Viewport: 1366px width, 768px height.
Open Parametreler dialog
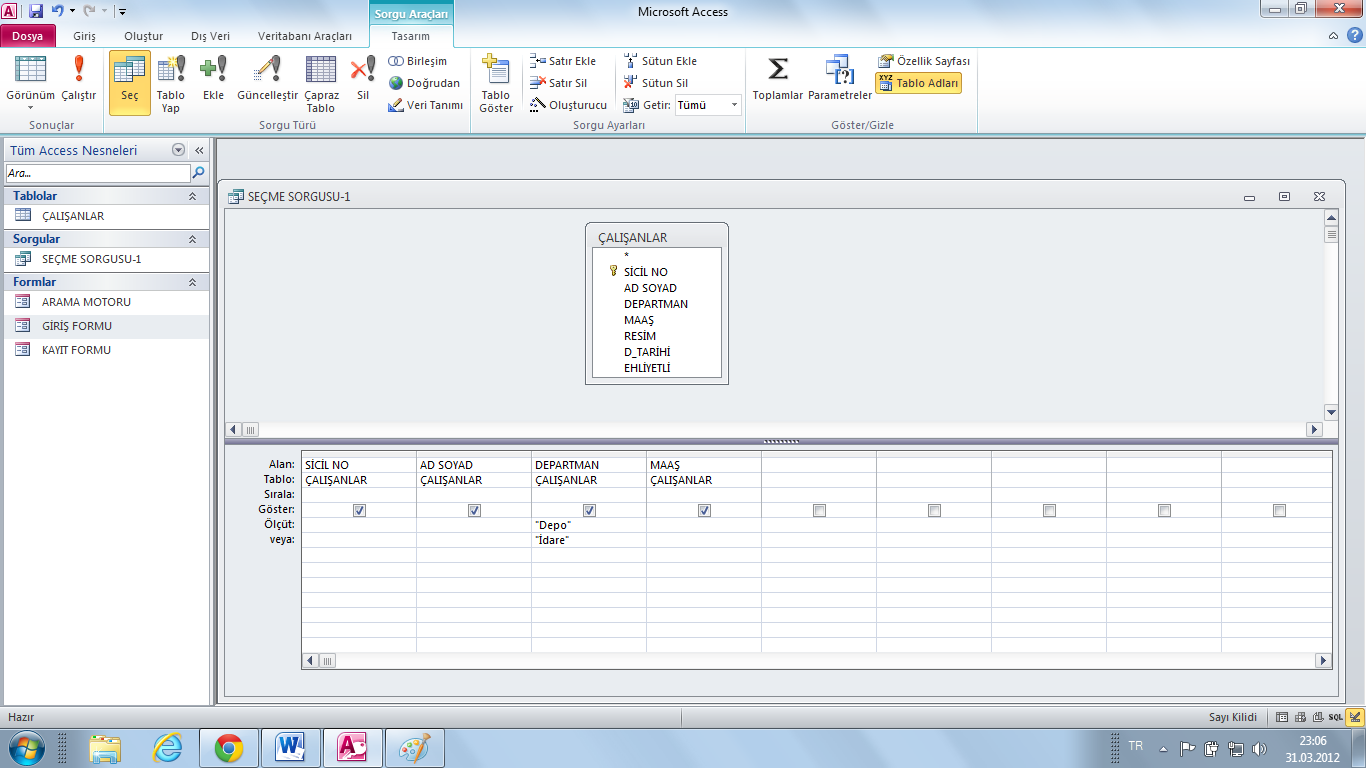click(x=840, y=79)
